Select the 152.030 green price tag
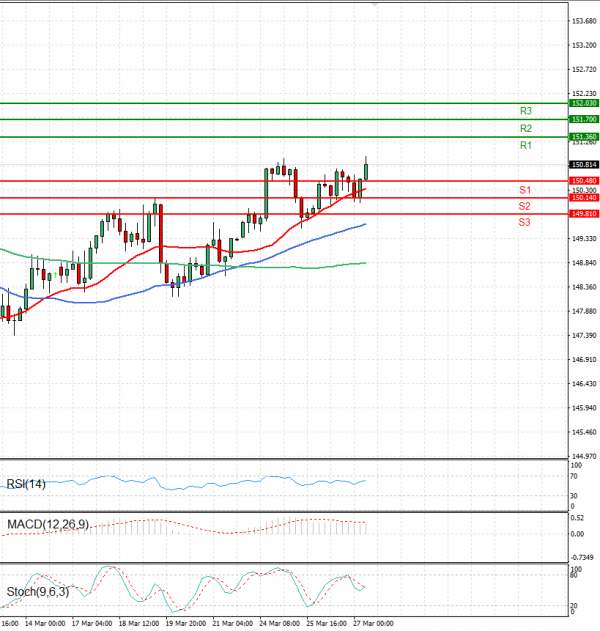Image resolution: width=600 pixels, height=631 pixels. [x=584, y=103]
